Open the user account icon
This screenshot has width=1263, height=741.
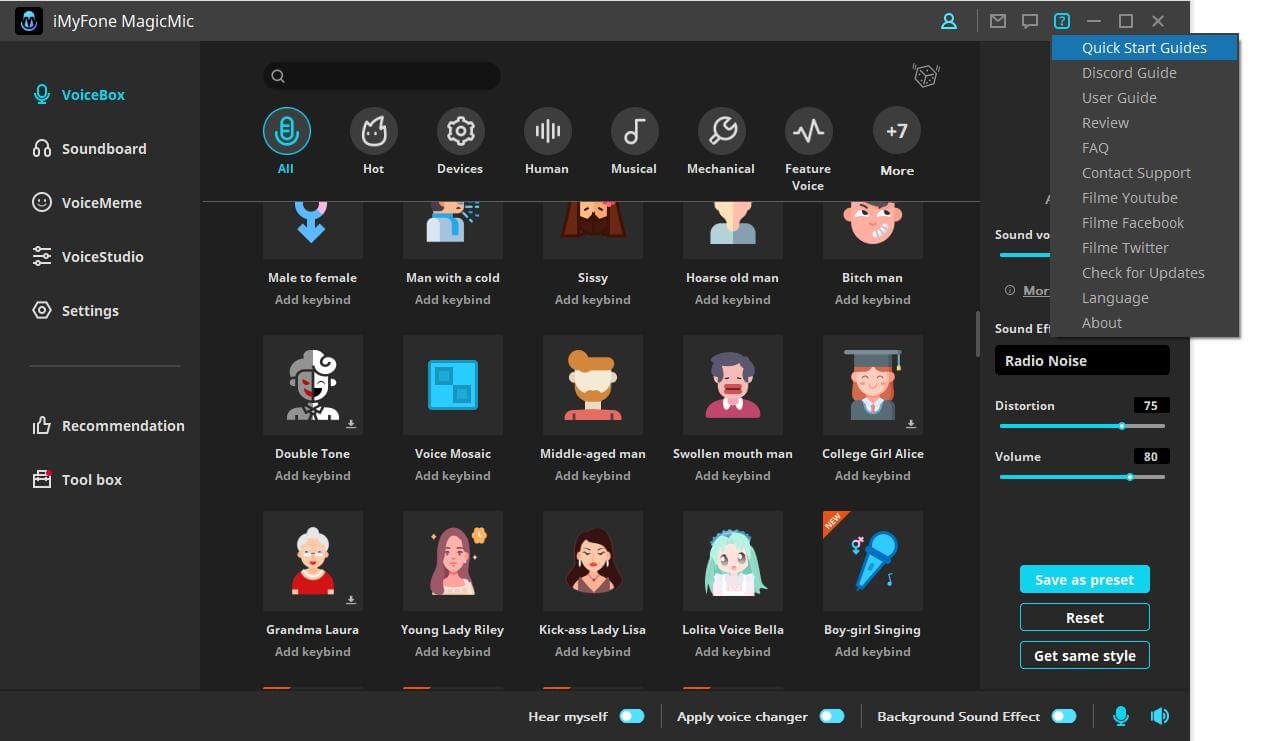pyautogui.click(x=949, y=21)
